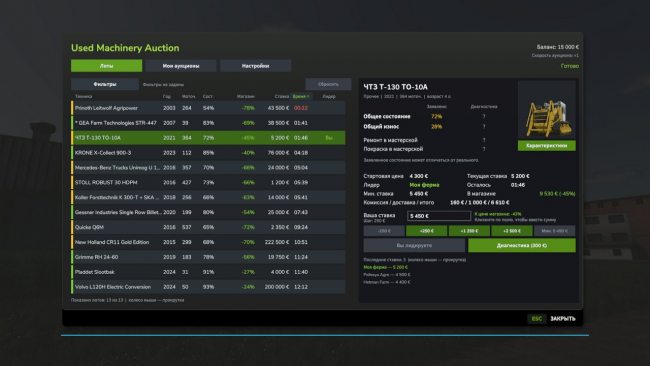This screenshot has width=650, height=366.
Task: Sort list by Моточ. column header
Action: coord(188,96)
